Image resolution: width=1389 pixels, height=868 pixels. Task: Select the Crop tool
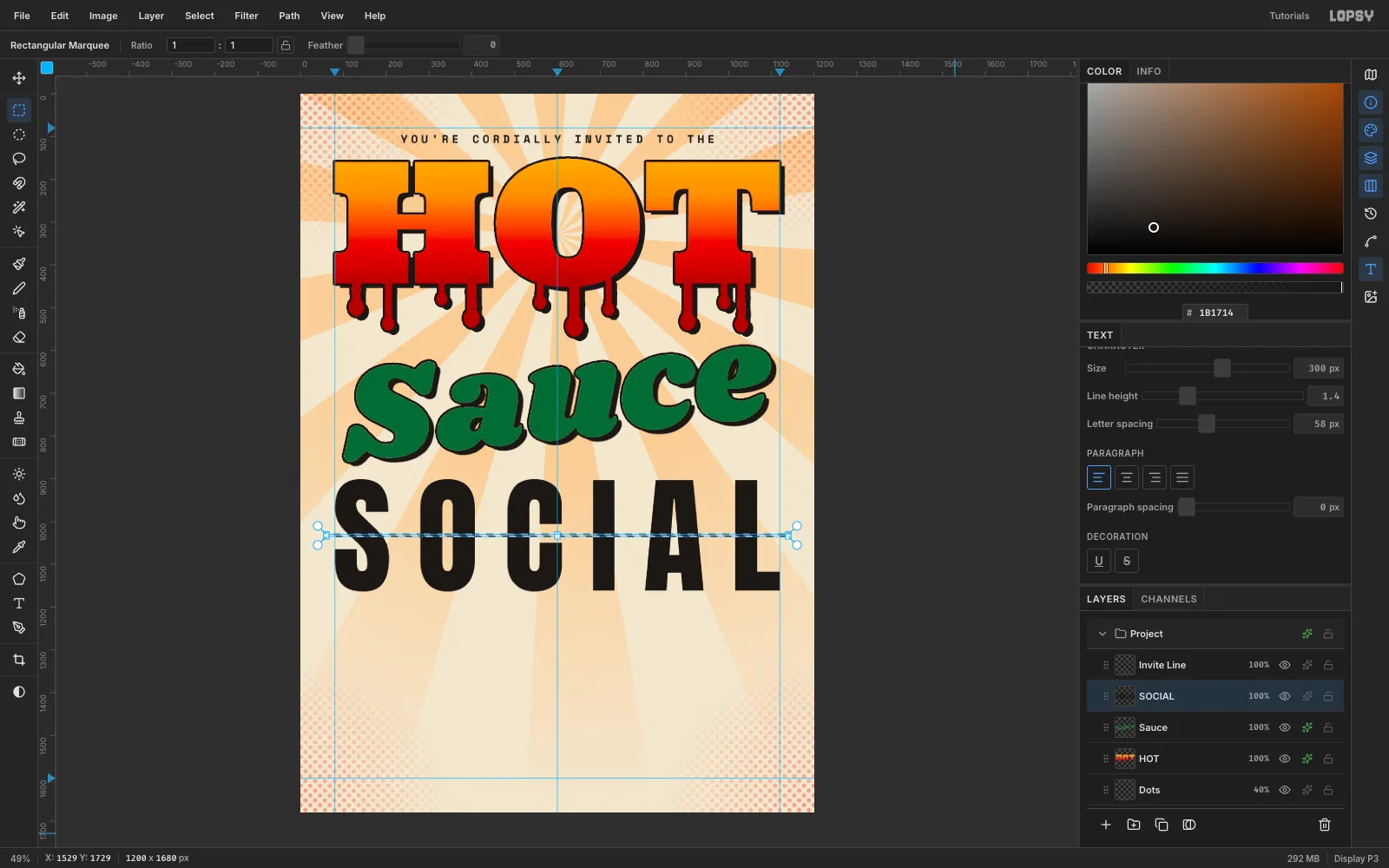pyautogui.click(x=19, y=660)
